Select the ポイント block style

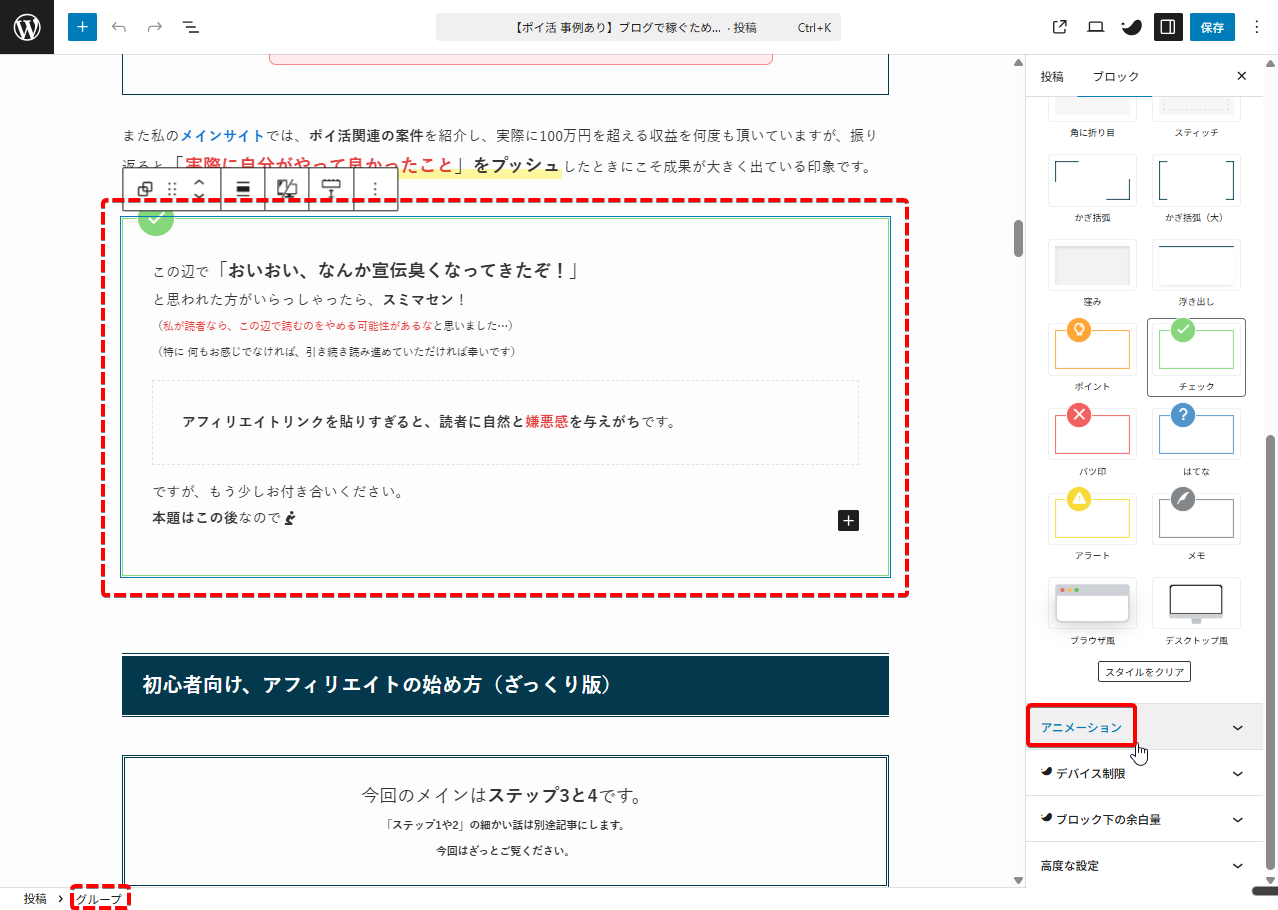(1092, 349)
